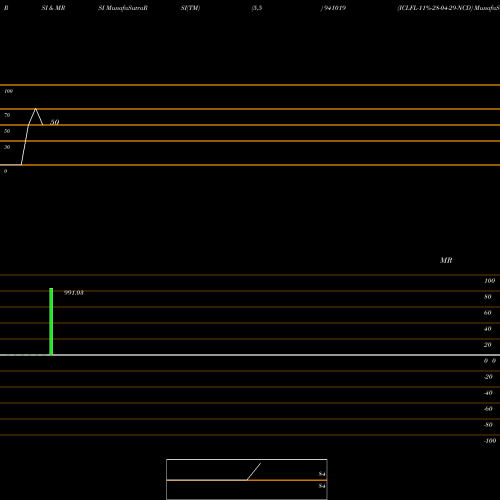500x500 pixels.
Task: Click the 'ICLFL-11%-28-04-29-NCD' title text
Action: [435, 8]
